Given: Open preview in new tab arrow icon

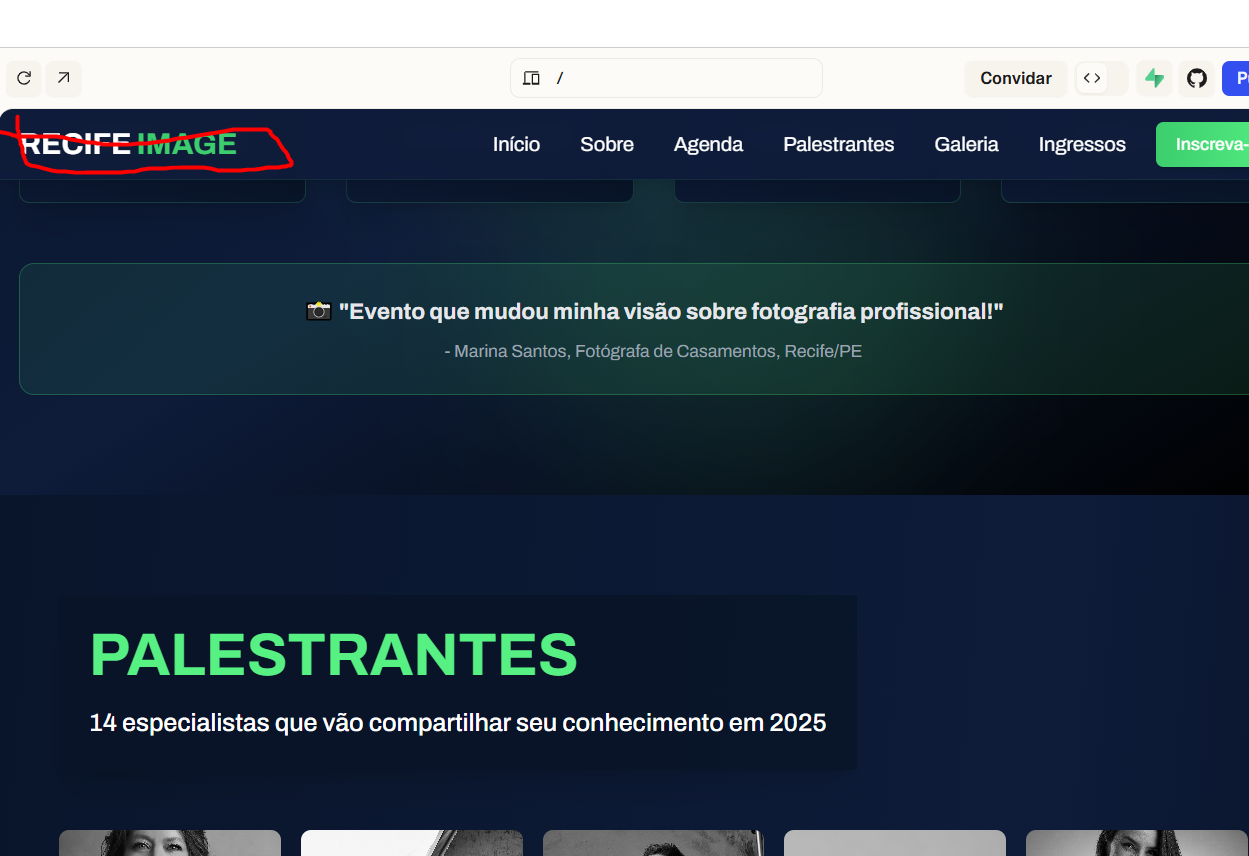Looking at the screenshot, I should [x=64, y=78].
